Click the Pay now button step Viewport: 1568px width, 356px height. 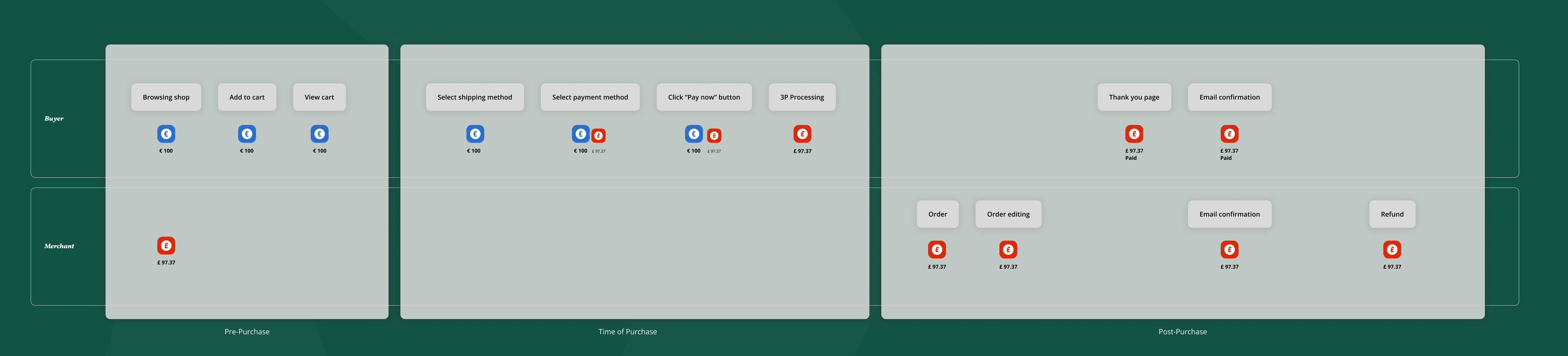(704, 97)
